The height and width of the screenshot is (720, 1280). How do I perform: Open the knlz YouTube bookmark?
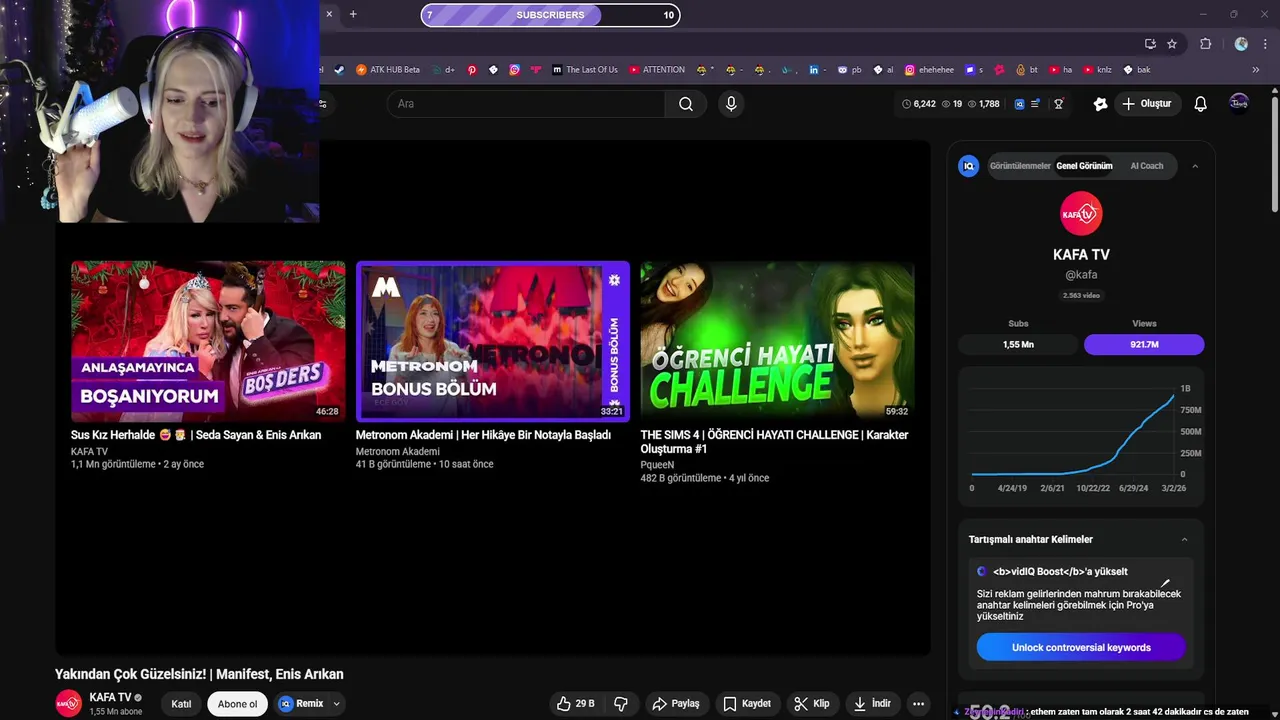[1097, 70]
